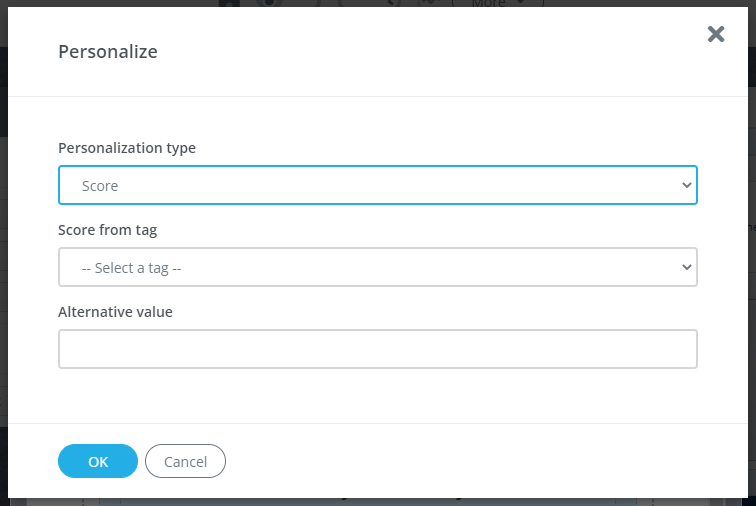
Task: Click the dimmed More button behind the dialog
Action: pos(498,3)
